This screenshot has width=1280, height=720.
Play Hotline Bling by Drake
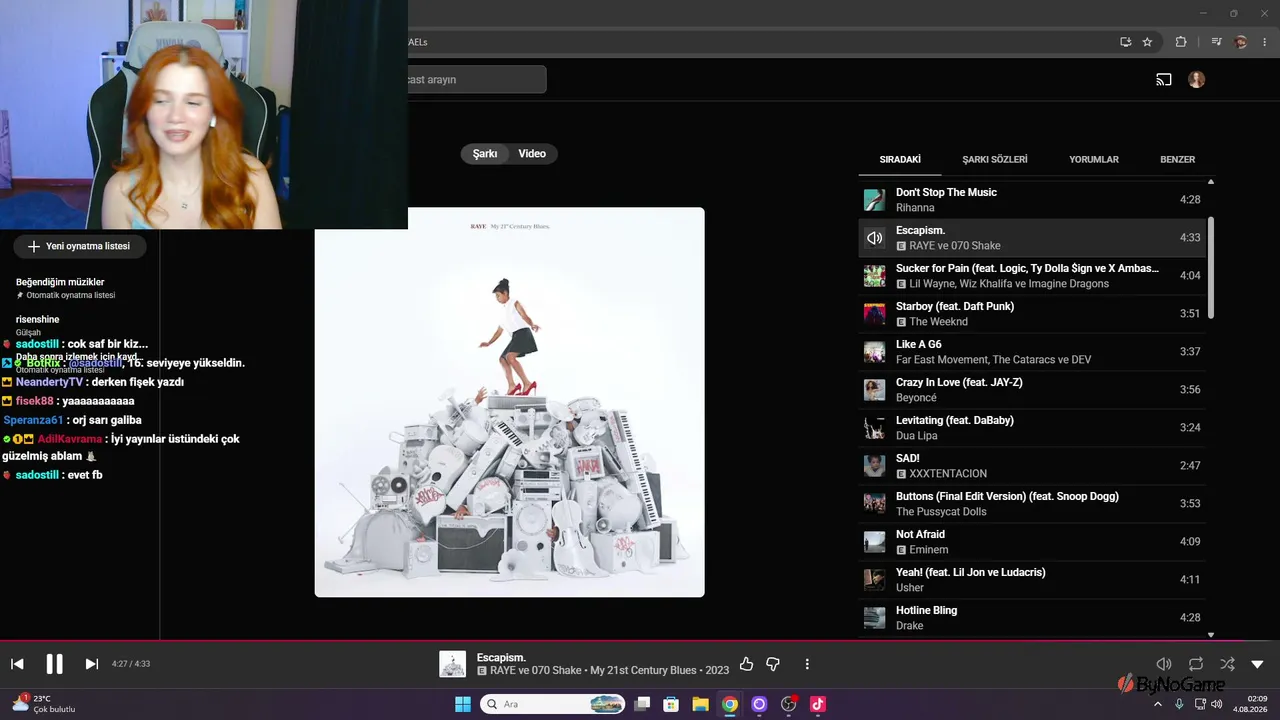[x=1032, y=618]
